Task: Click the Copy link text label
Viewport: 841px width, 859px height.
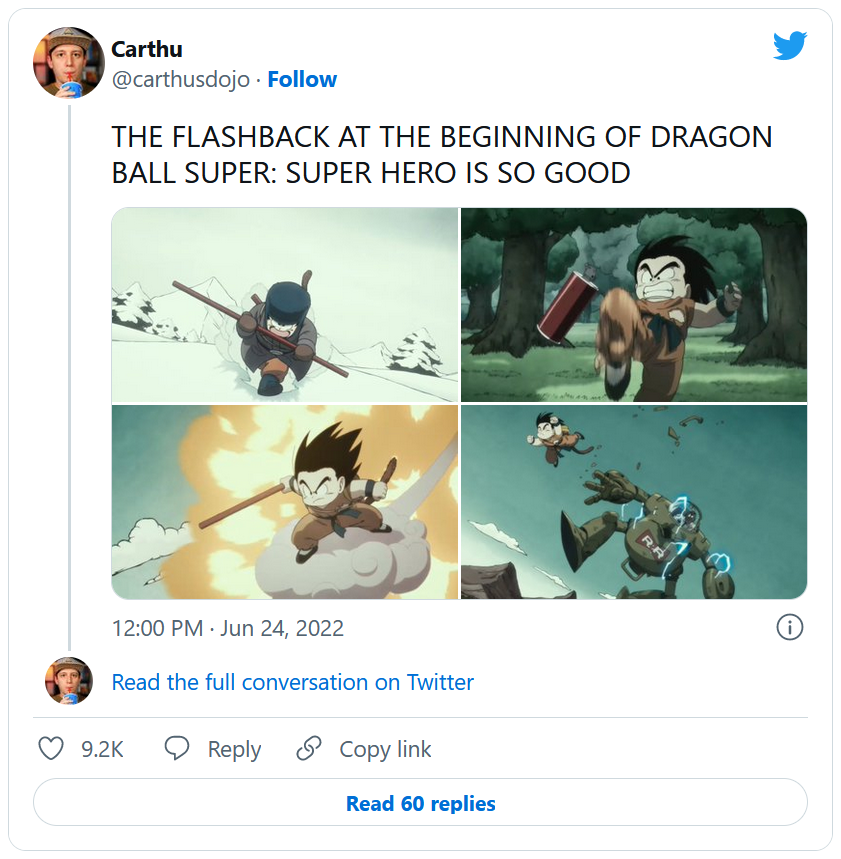Action: coord(385,749)
